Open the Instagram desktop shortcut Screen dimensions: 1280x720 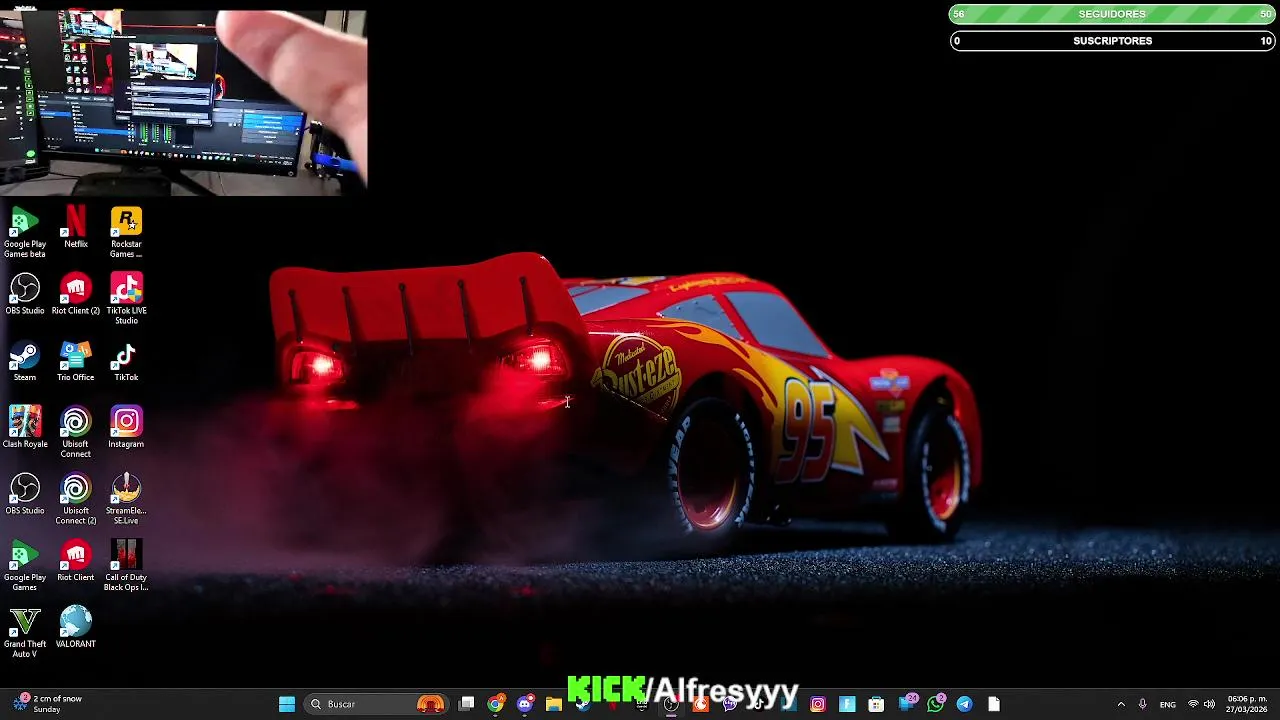[126, 427]
